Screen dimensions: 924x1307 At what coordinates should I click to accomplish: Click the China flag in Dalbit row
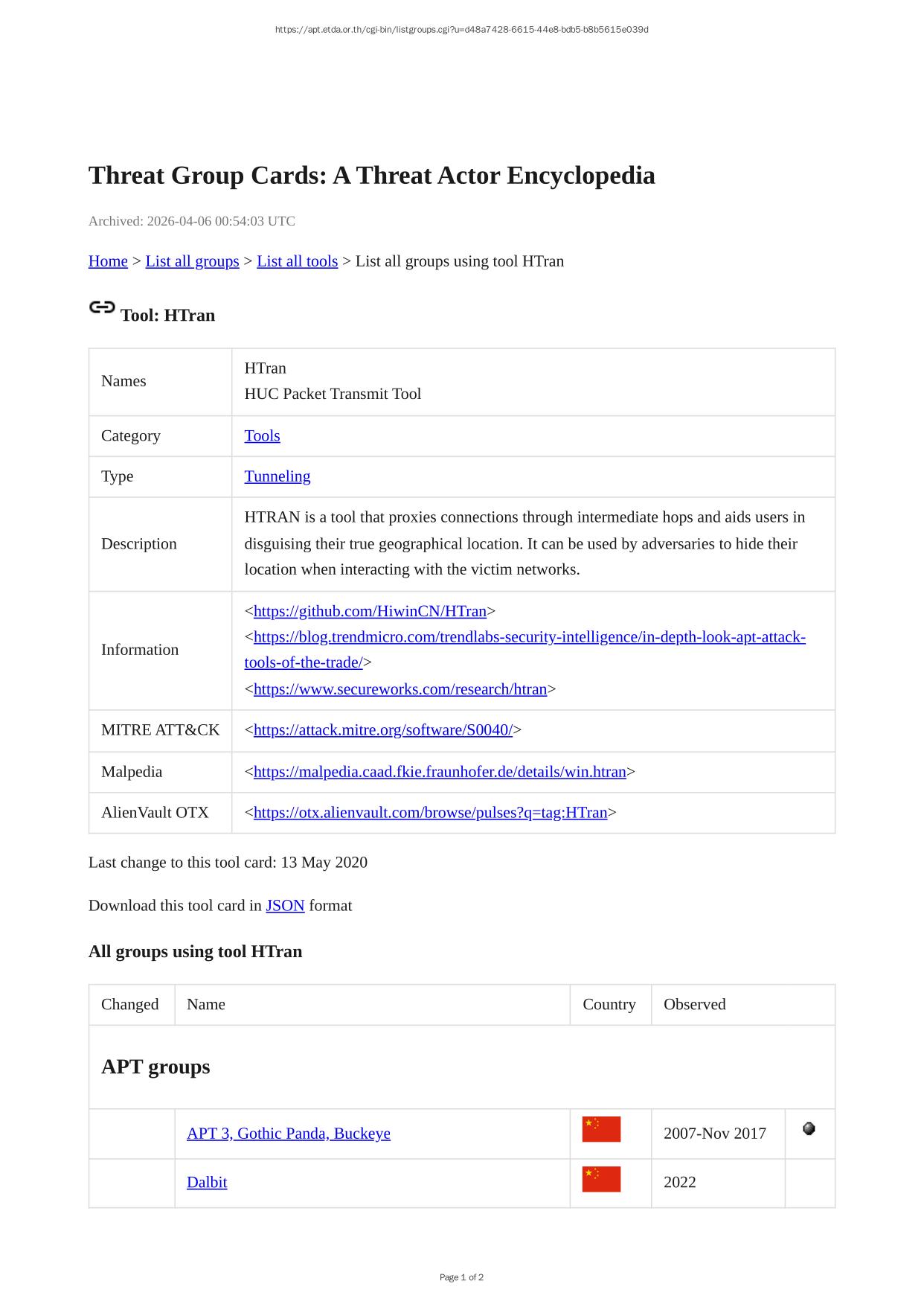point(601,1179)
